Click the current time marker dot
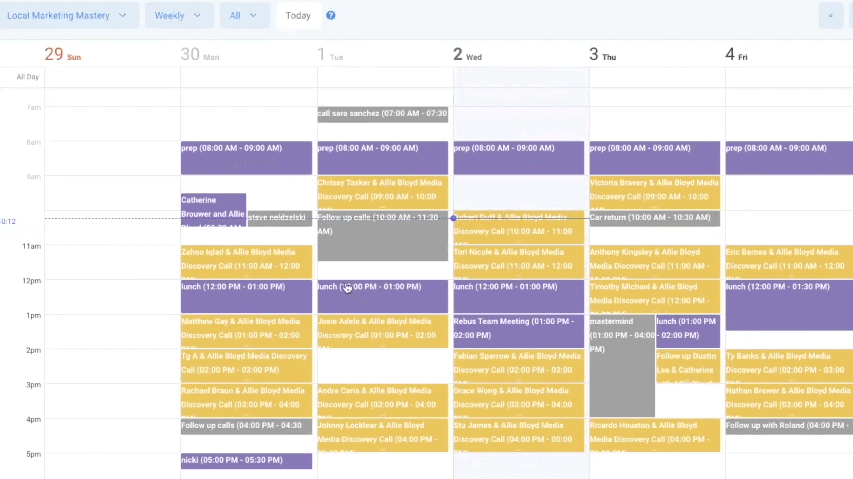This screenshot has width=853, height=479. (453, 218)
